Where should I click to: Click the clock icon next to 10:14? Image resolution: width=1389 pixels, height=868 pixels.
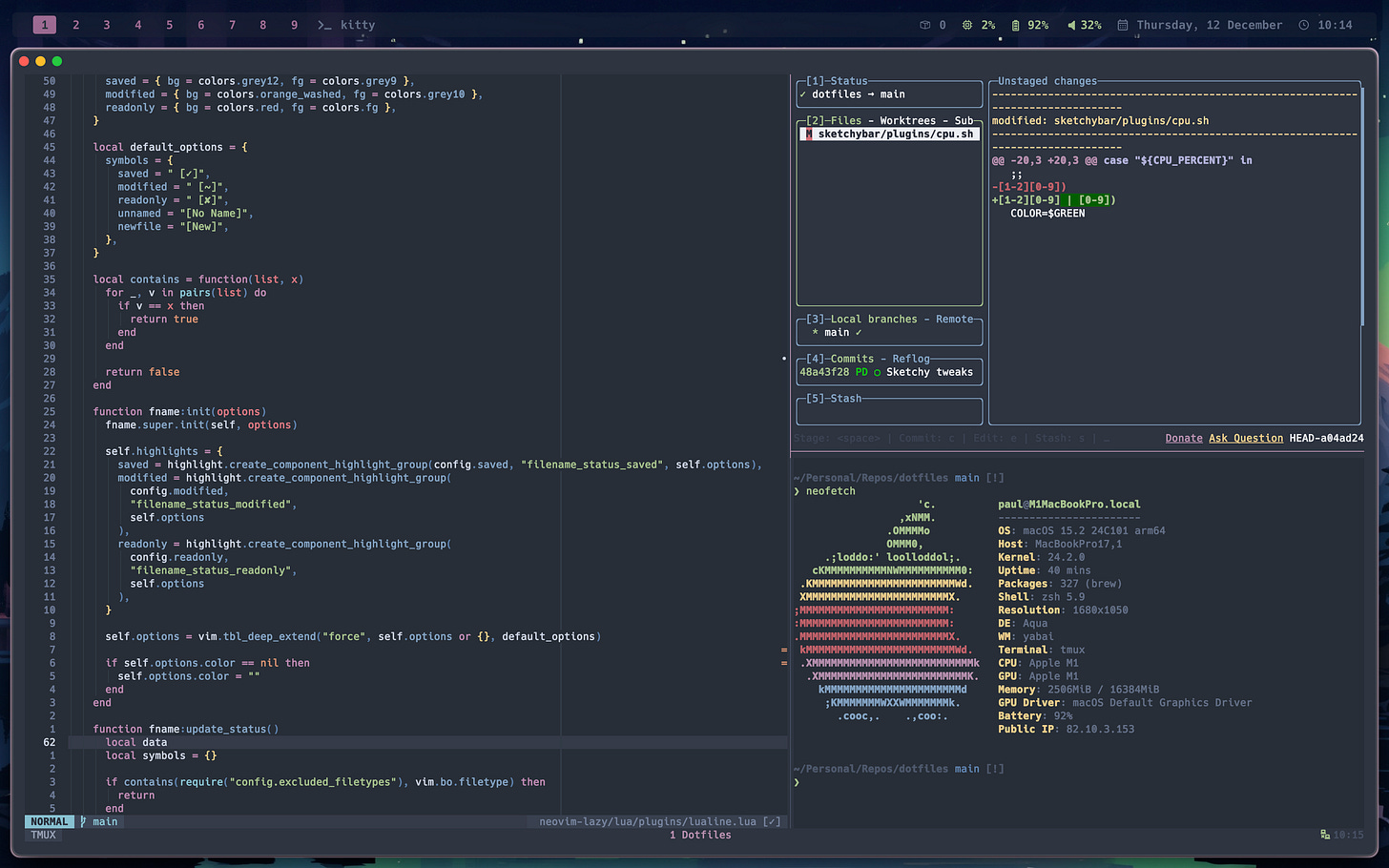coord(1304,25)
